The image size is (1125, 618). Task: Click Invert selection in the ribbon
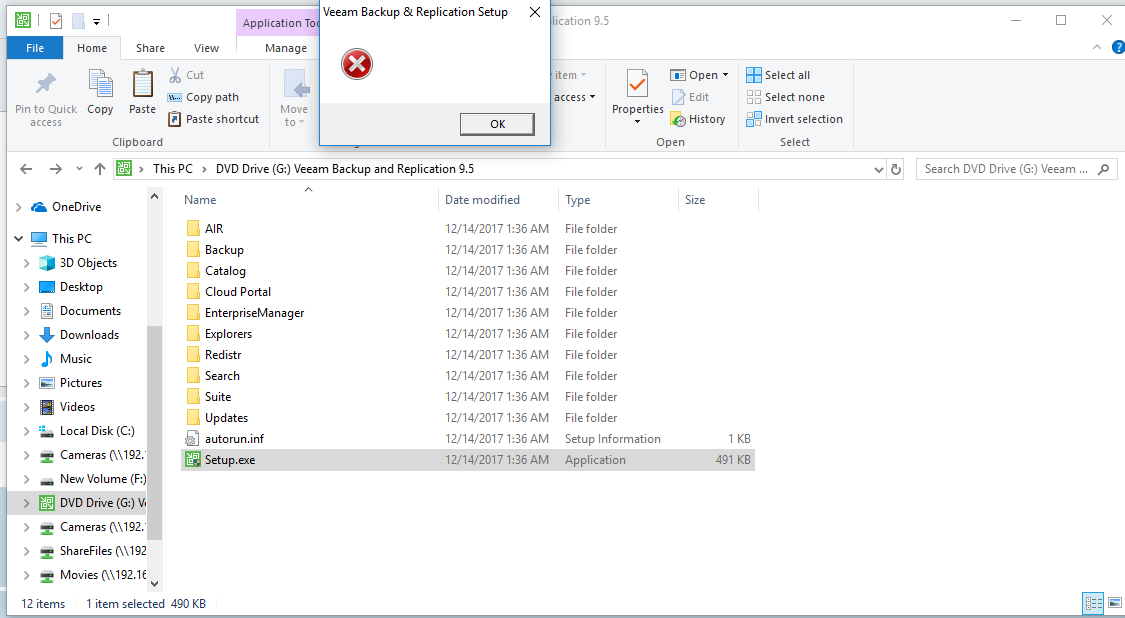pyautogui.click(x=794, y=119)
